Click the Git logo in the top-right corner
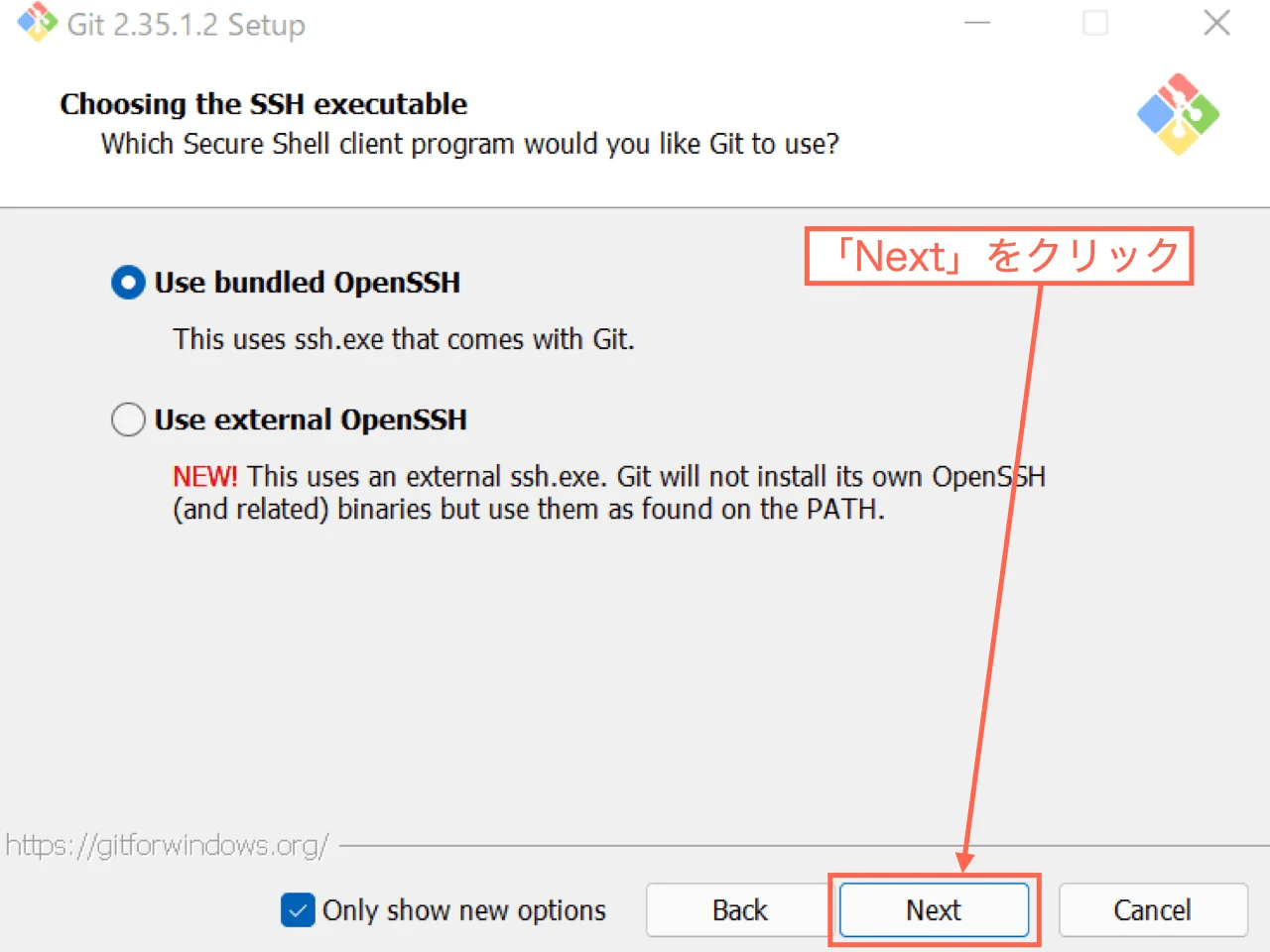1270x952 pixels. pyautogui.click(x=1178, y=114)
